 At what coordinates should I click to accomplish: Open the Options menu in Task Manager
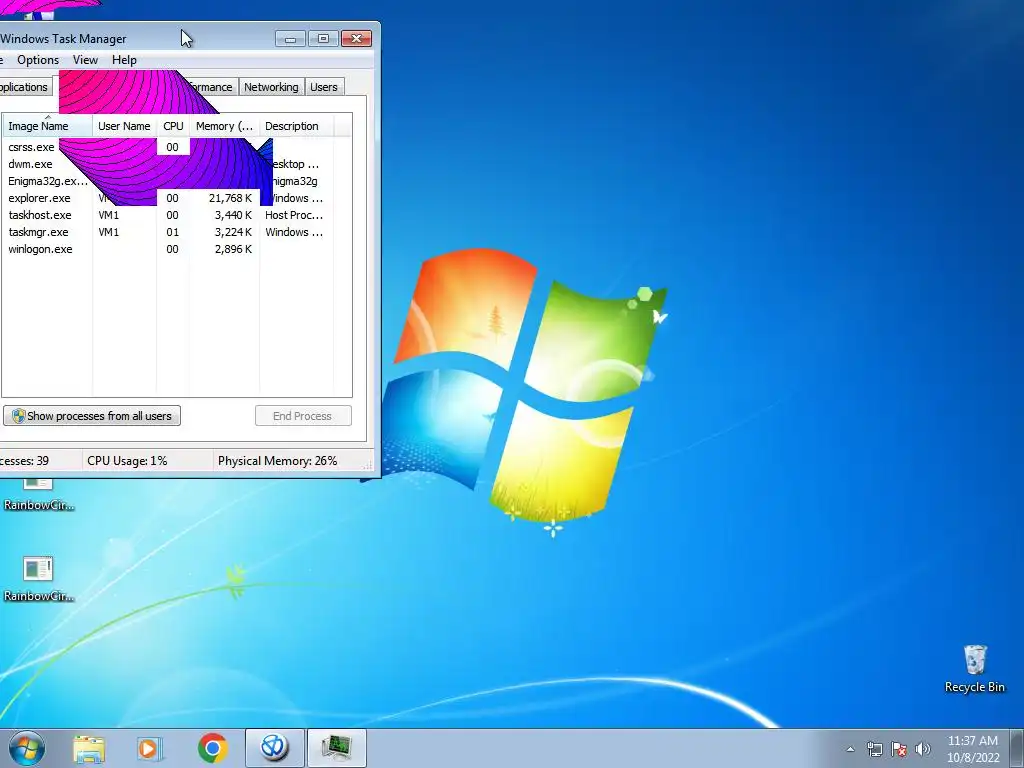[x=38, y=60]
